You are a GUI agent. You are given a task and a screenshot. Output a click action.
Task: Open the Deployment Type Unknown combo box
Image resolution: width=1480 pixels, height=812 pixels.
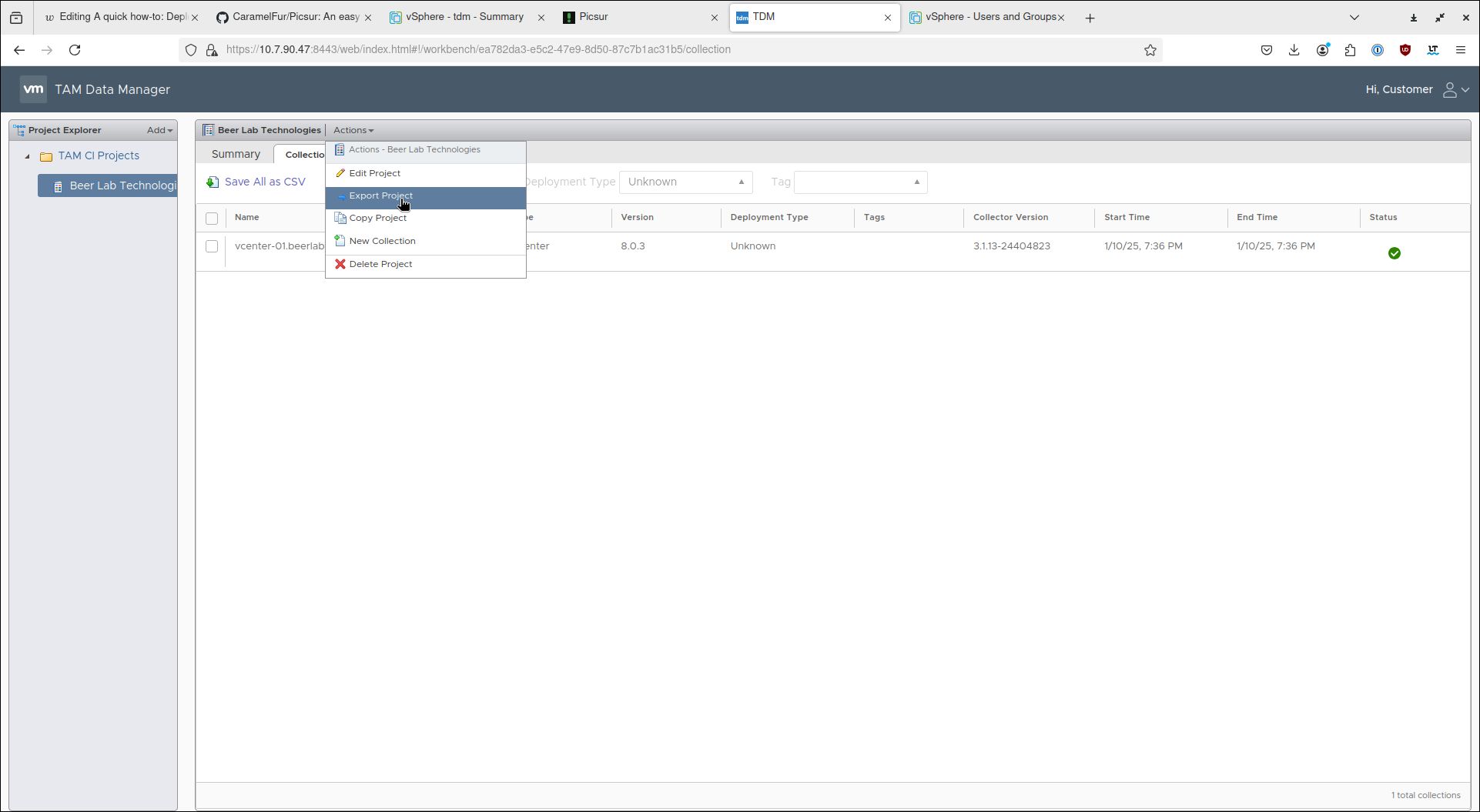[685, 182]
